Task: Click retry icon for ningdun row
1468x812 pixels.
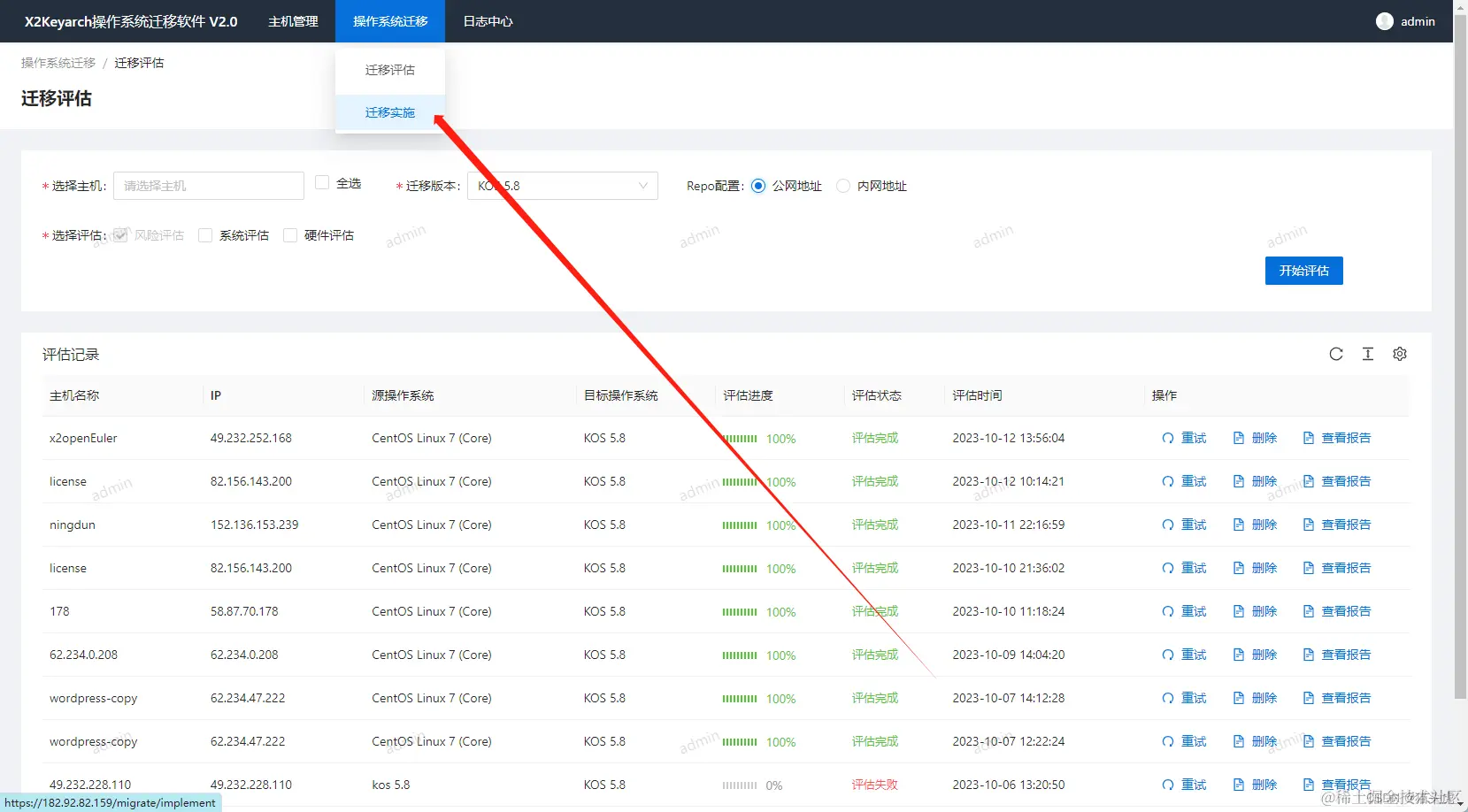Action: (1168, 525)
